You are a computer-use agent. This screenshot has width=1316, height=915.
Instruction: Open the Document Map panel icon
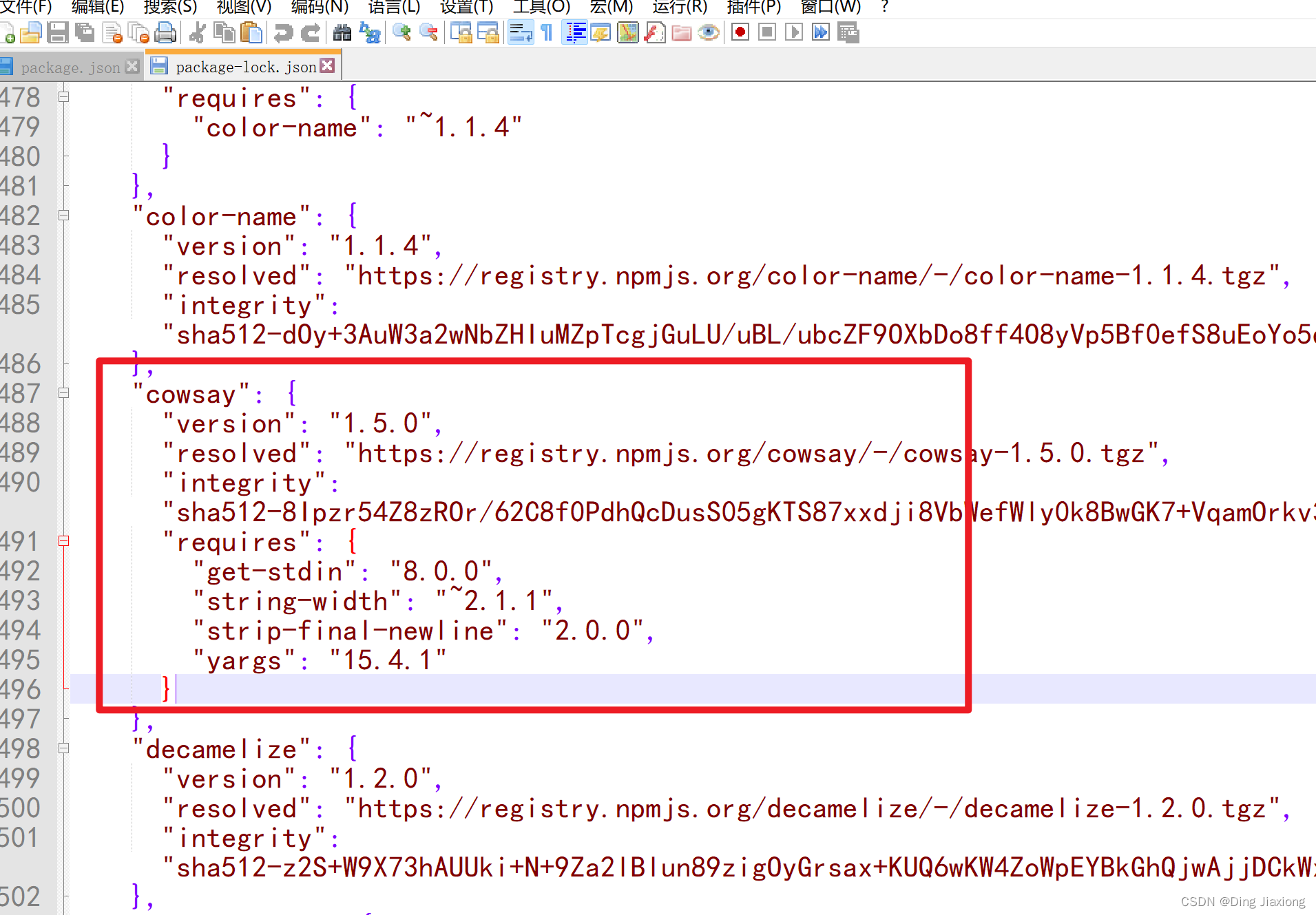[628, 32]
